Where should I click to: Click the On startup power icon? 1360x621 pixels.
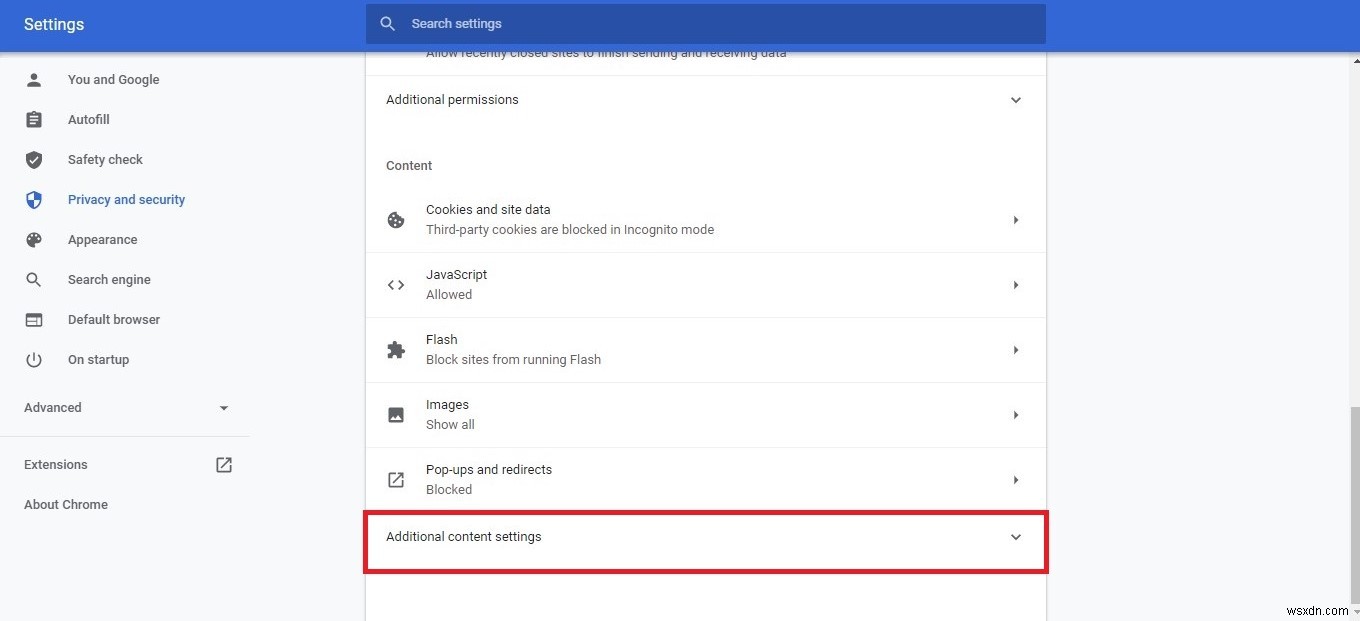click(x=34, y=360)
